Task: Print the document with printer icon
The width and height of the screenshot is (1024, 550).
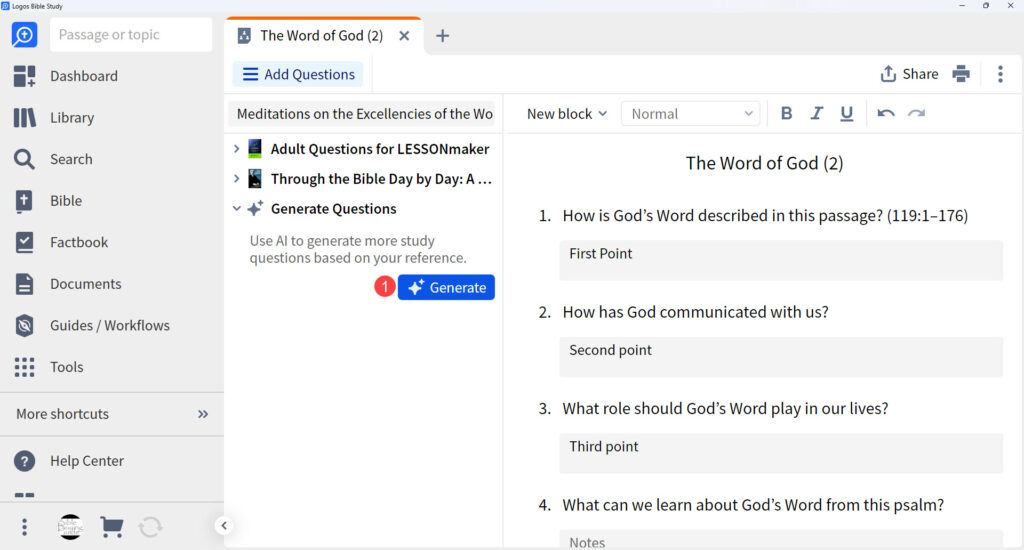Action: click(x=961, y=74)
